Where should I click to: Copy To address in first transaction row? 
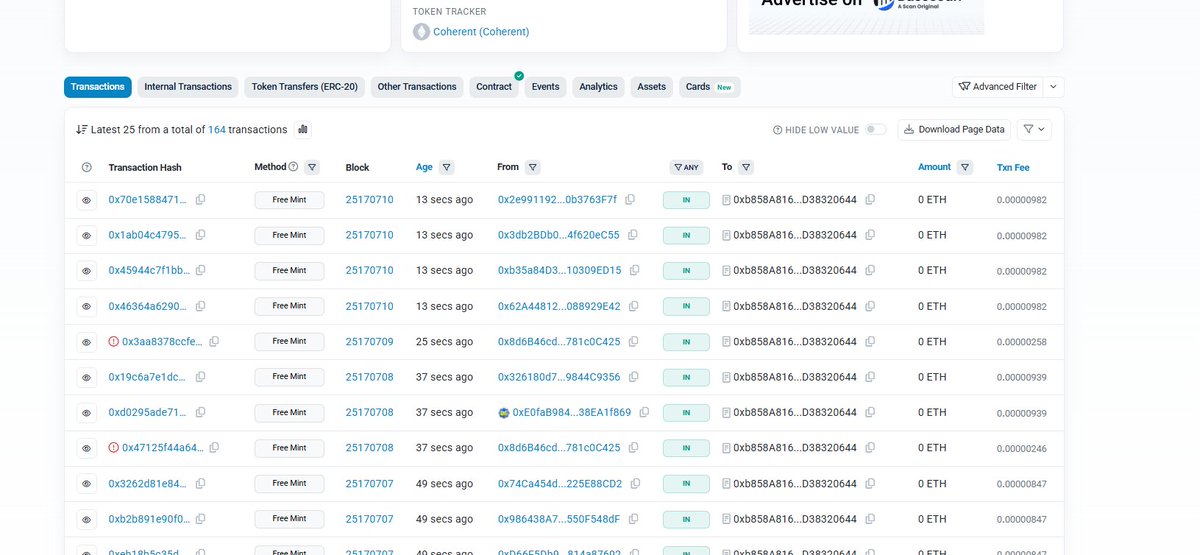(870, 200)
